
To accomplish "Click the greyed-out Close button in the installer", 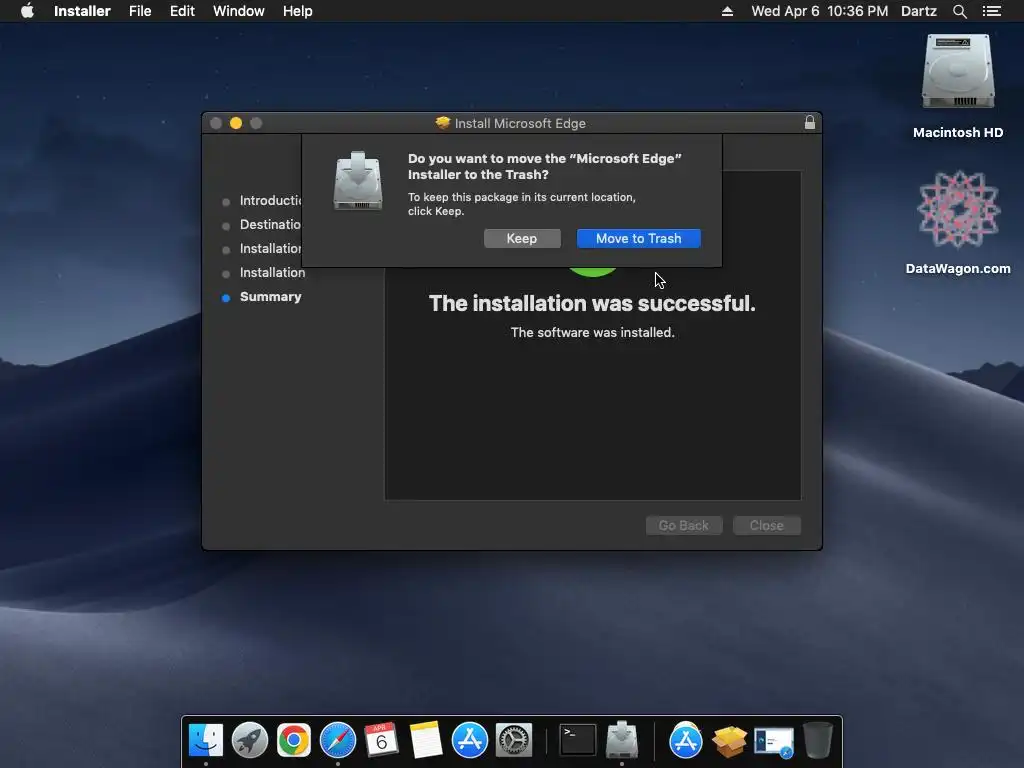I will [x=766, y=525].
